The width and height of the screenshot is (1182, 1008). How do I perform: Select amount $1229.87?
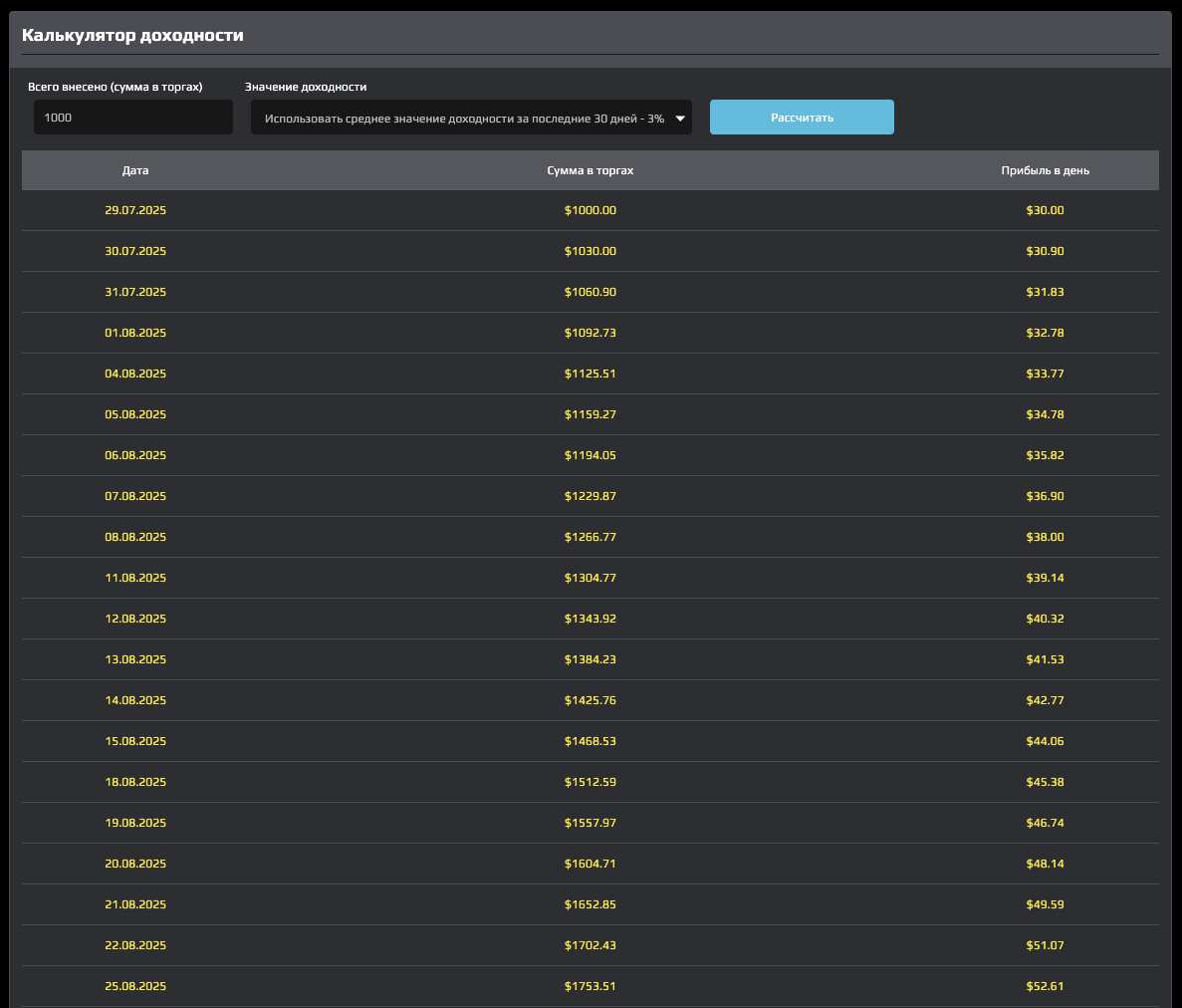[591, 496]
